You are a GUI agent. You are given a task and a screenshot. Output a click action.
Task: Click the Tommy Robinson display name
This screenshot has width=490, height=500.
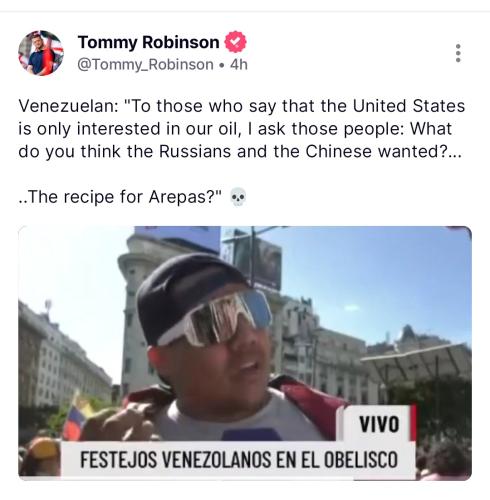point(148,42)
